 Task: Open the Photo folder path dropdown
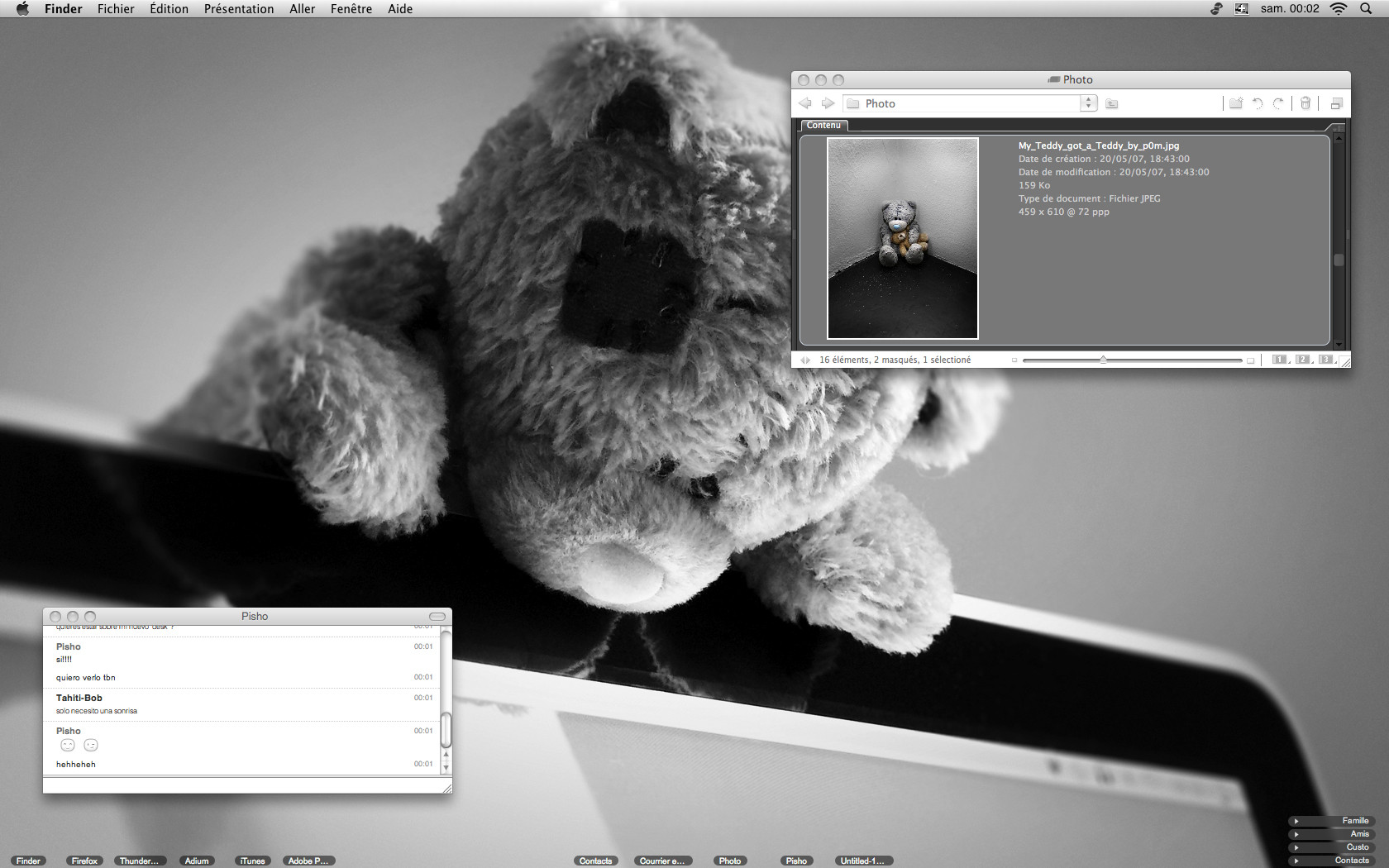tap(1089, 103)
